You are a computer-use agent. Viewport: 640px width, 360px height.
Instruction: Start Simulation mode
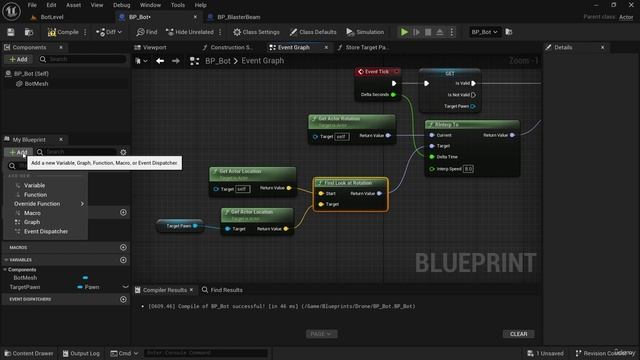click(365, 32)
